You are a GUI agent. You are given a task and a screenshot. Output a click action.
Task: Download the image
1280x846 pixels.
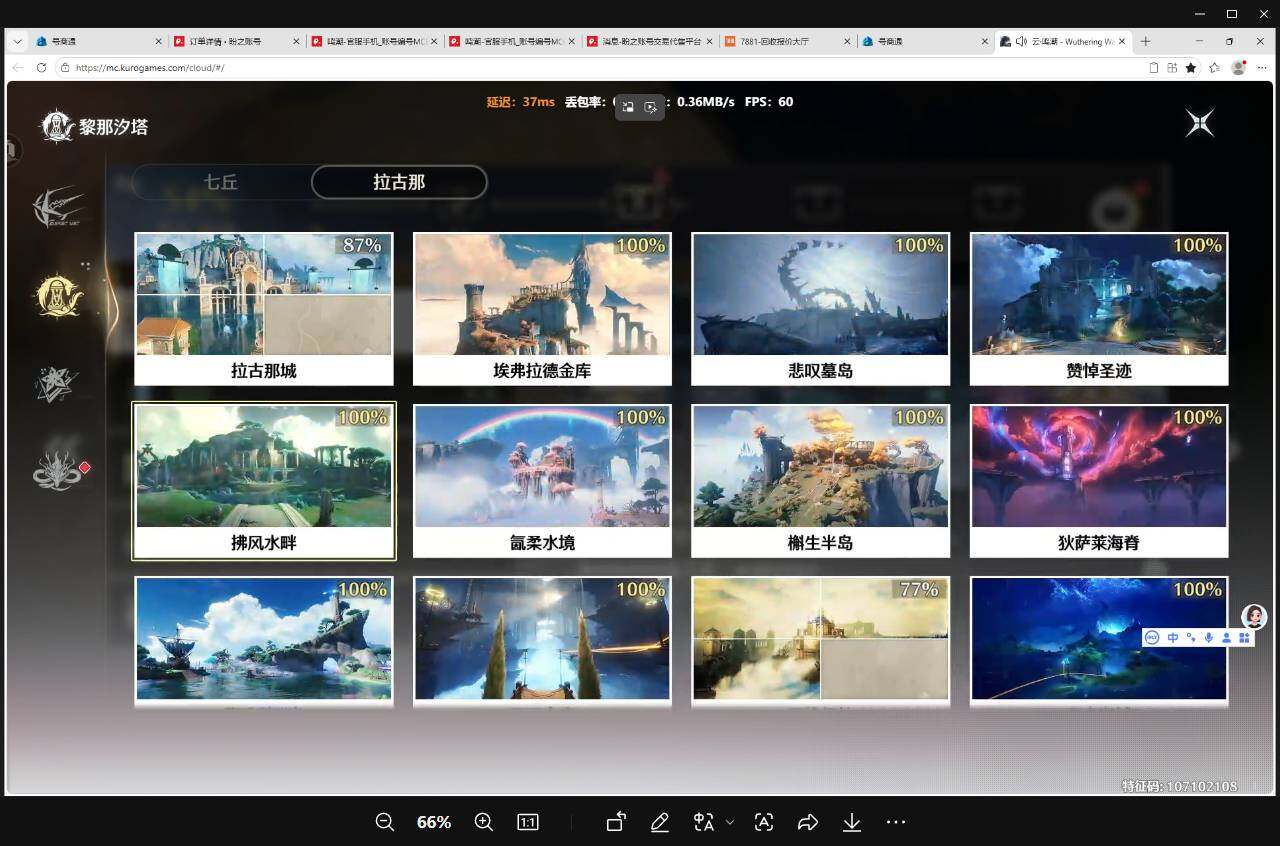852,822
